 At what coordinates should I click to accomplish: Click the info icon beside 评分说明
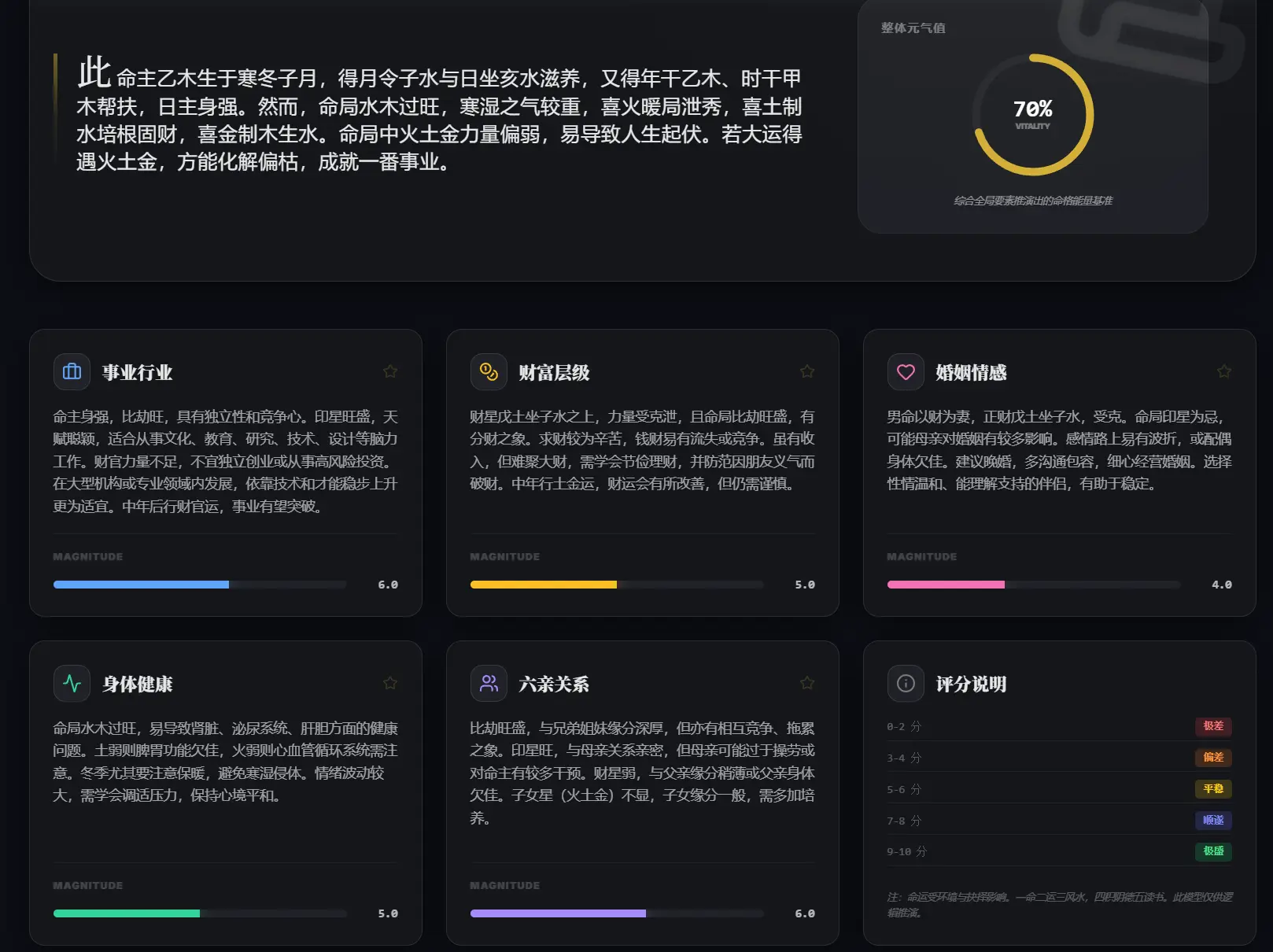(906, 683)
